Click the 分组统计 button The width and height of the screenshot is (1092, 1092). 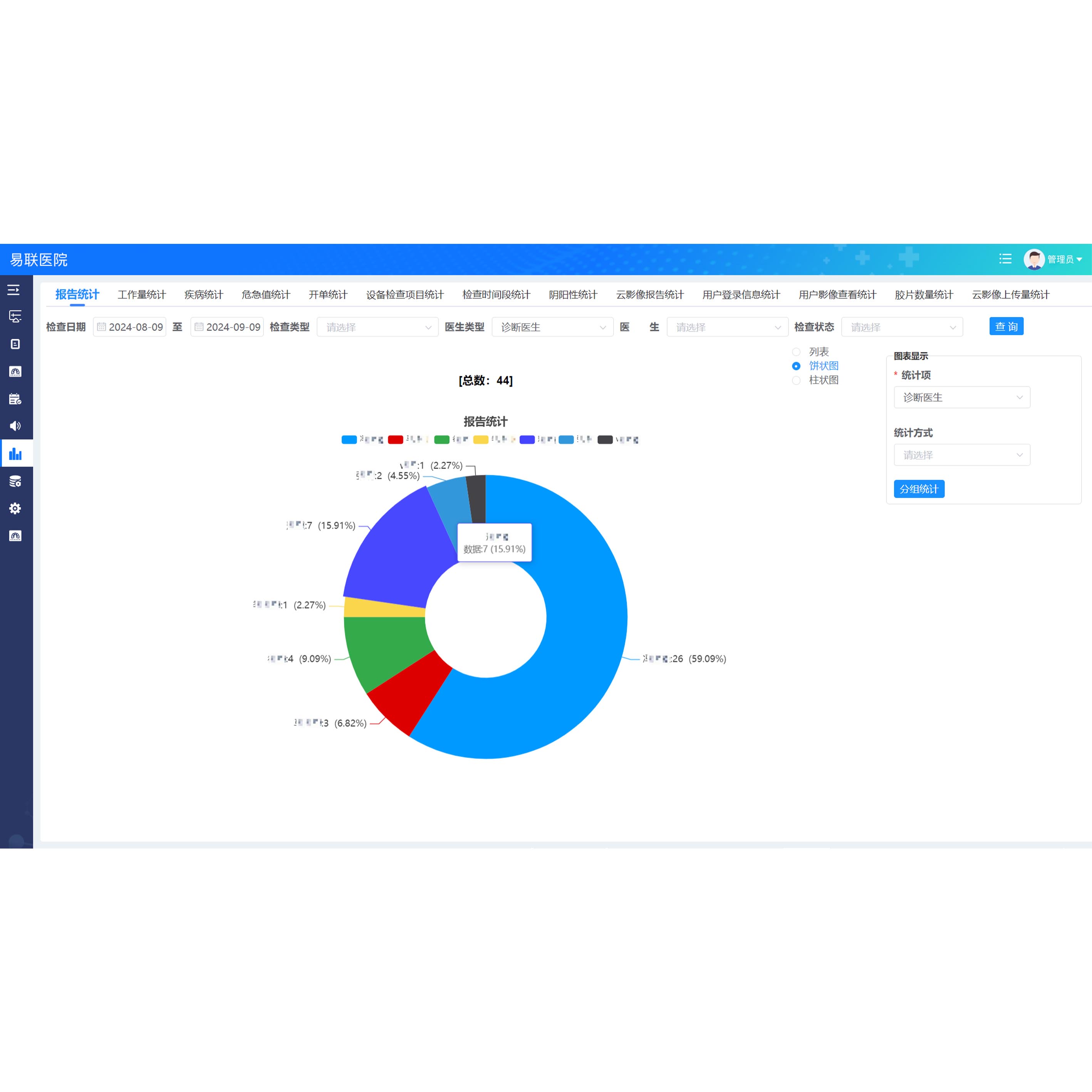(919, 489)
